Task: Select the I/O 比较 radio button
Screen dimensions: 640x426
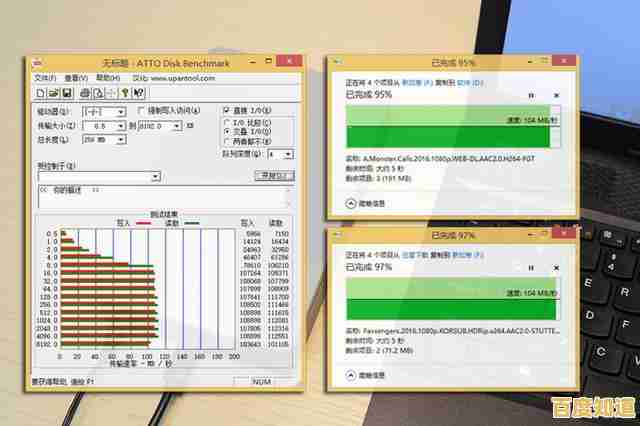Action: tap(227, 122)
